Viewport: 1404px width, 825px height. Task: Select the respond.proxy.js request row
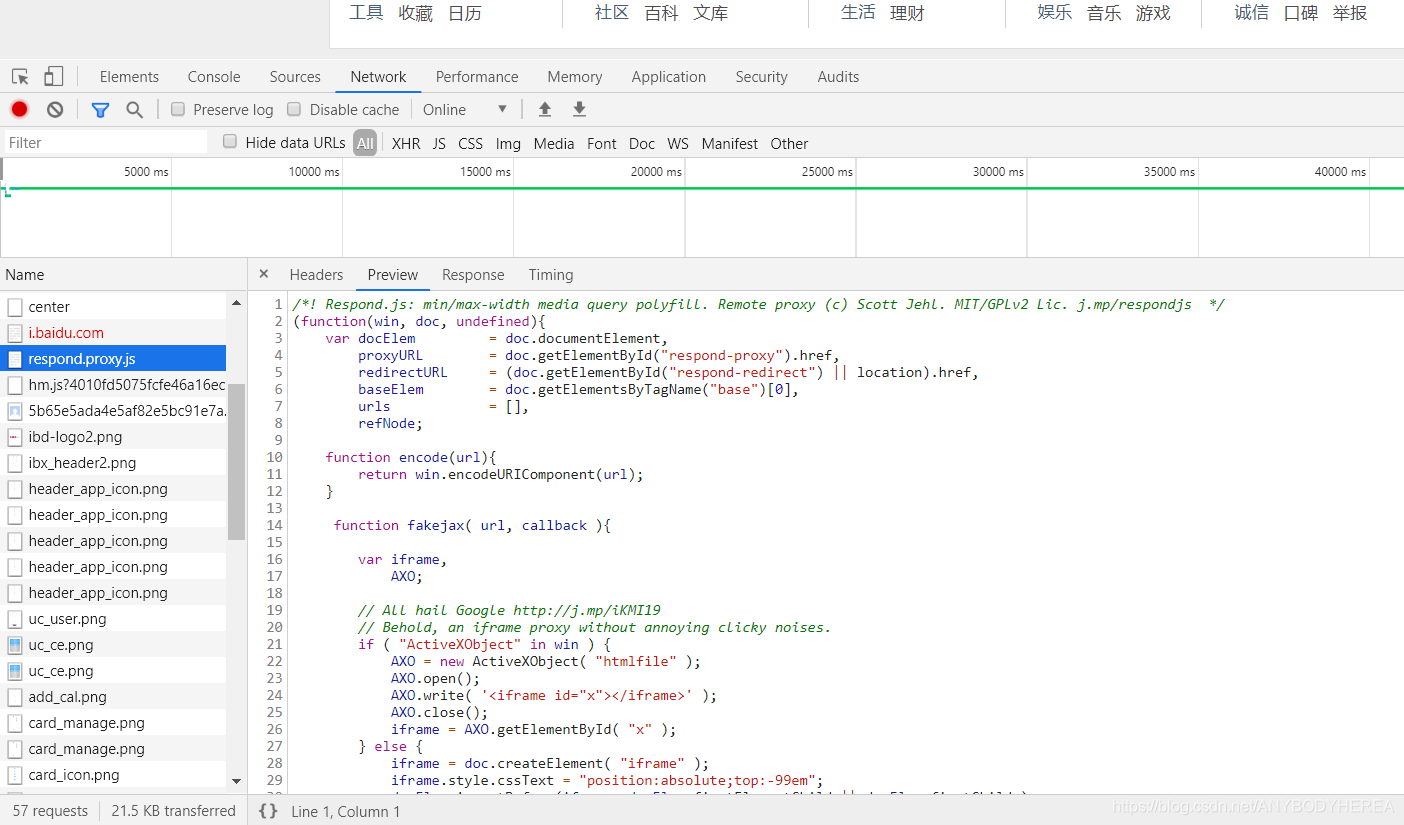coord(113,359)
